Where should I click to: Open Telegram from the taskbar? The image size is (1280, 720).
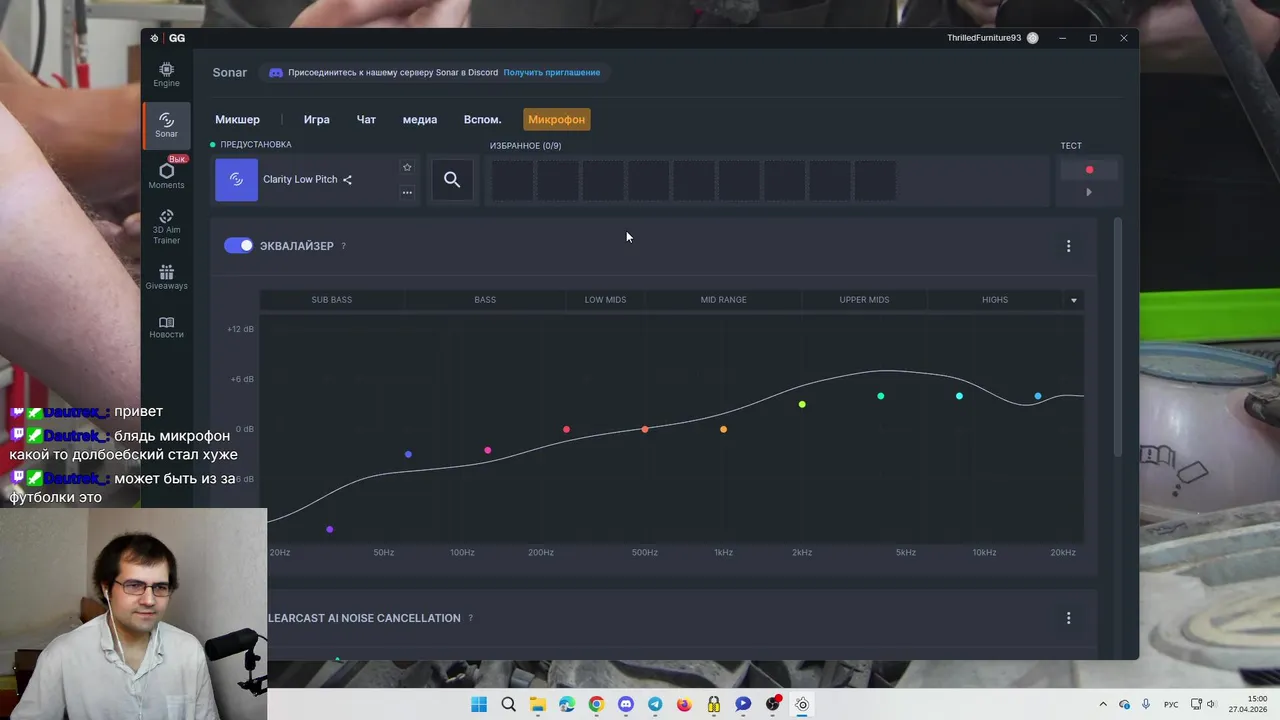[x=655, y=704]
